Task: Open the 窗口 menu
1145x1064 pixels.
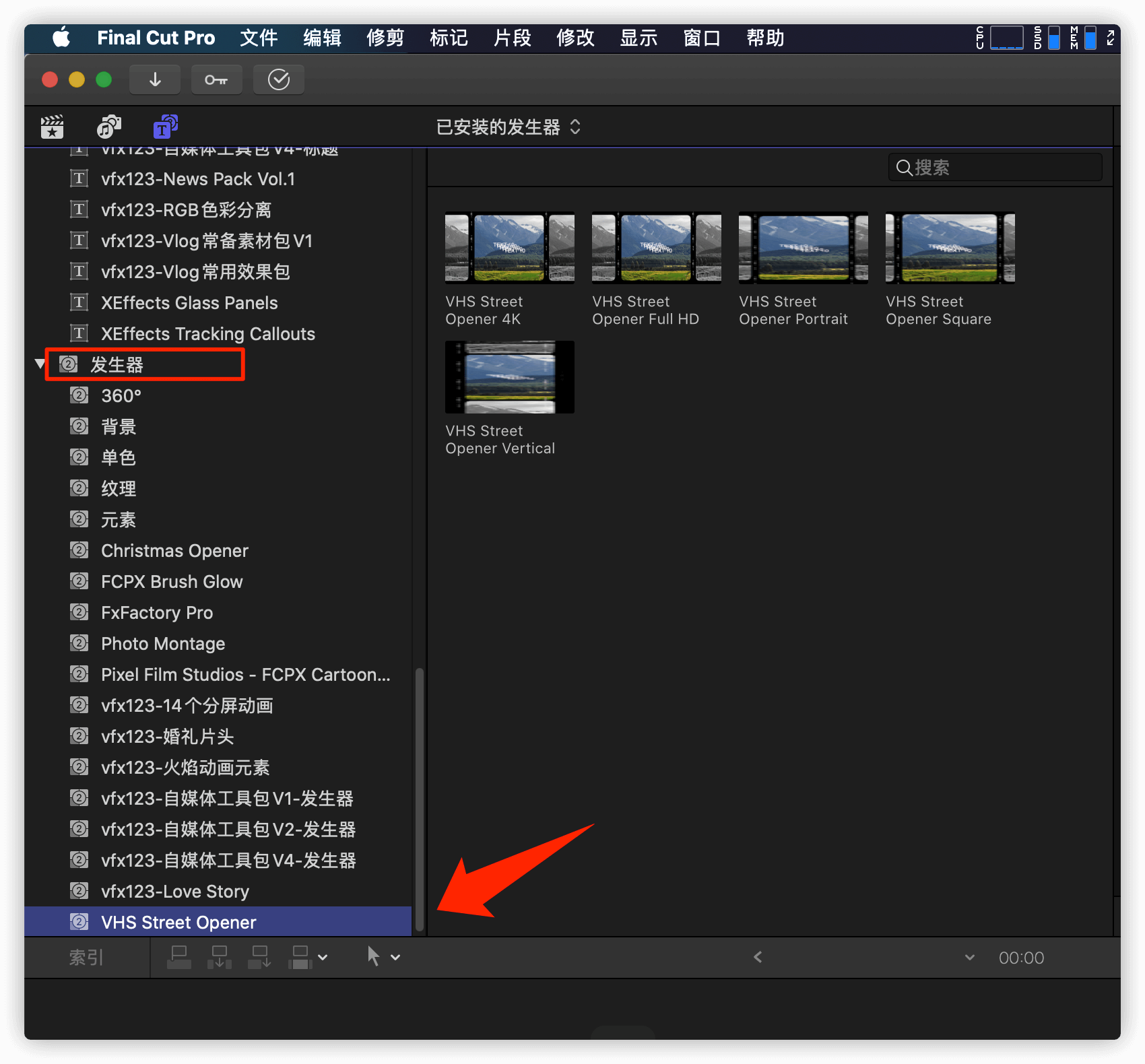Action: [702, 38]
